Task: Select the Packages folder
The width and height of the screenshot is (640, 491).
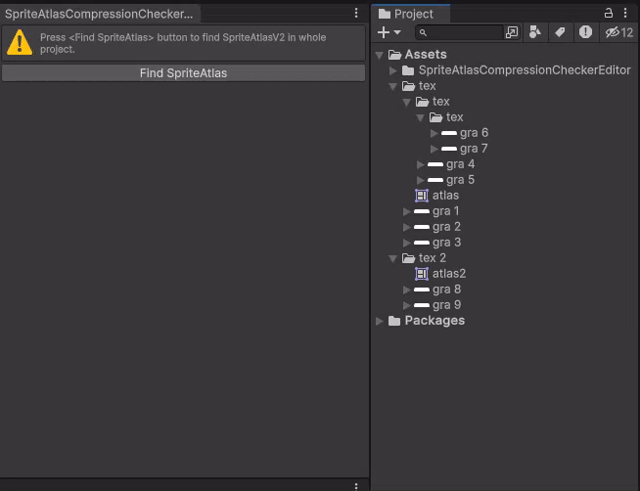Action: [x=435, y=320]
